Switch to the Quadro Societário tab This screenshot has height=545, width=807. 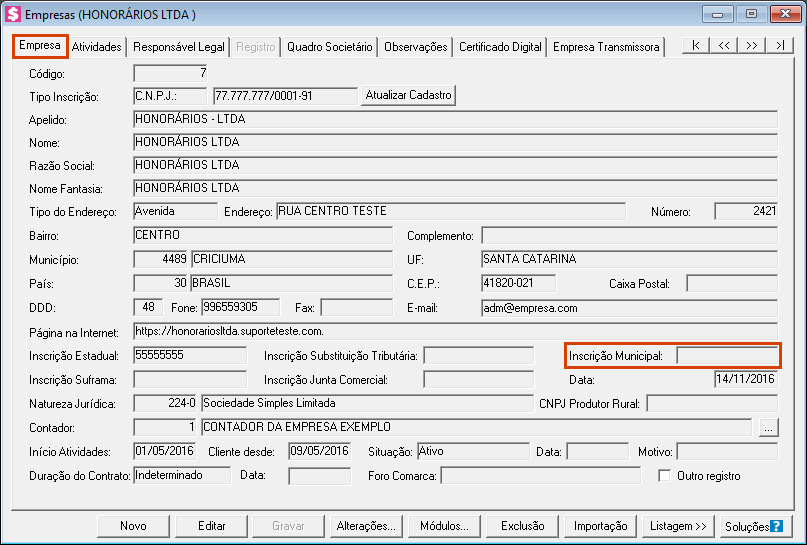pos(329,47)
